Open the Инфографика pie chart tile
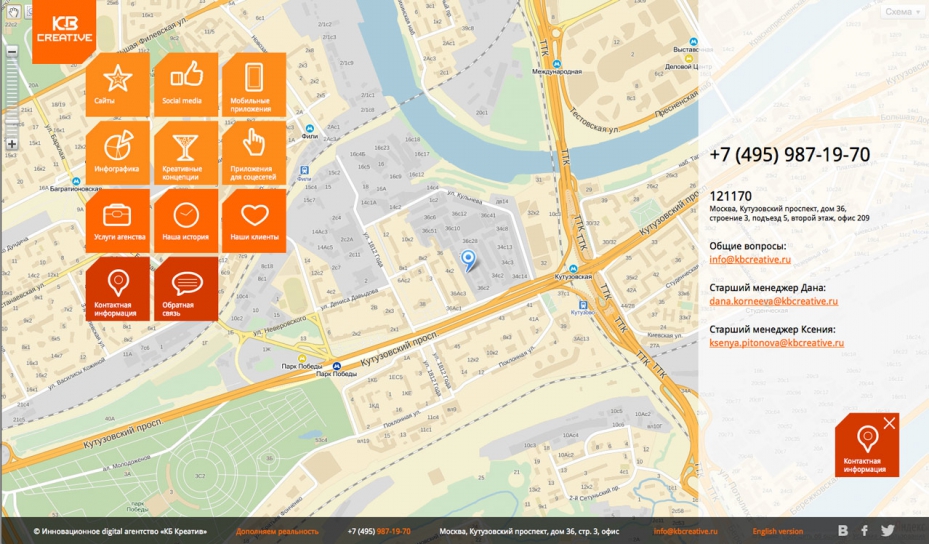This screenshot has width=929, height=544. [117, 152]
